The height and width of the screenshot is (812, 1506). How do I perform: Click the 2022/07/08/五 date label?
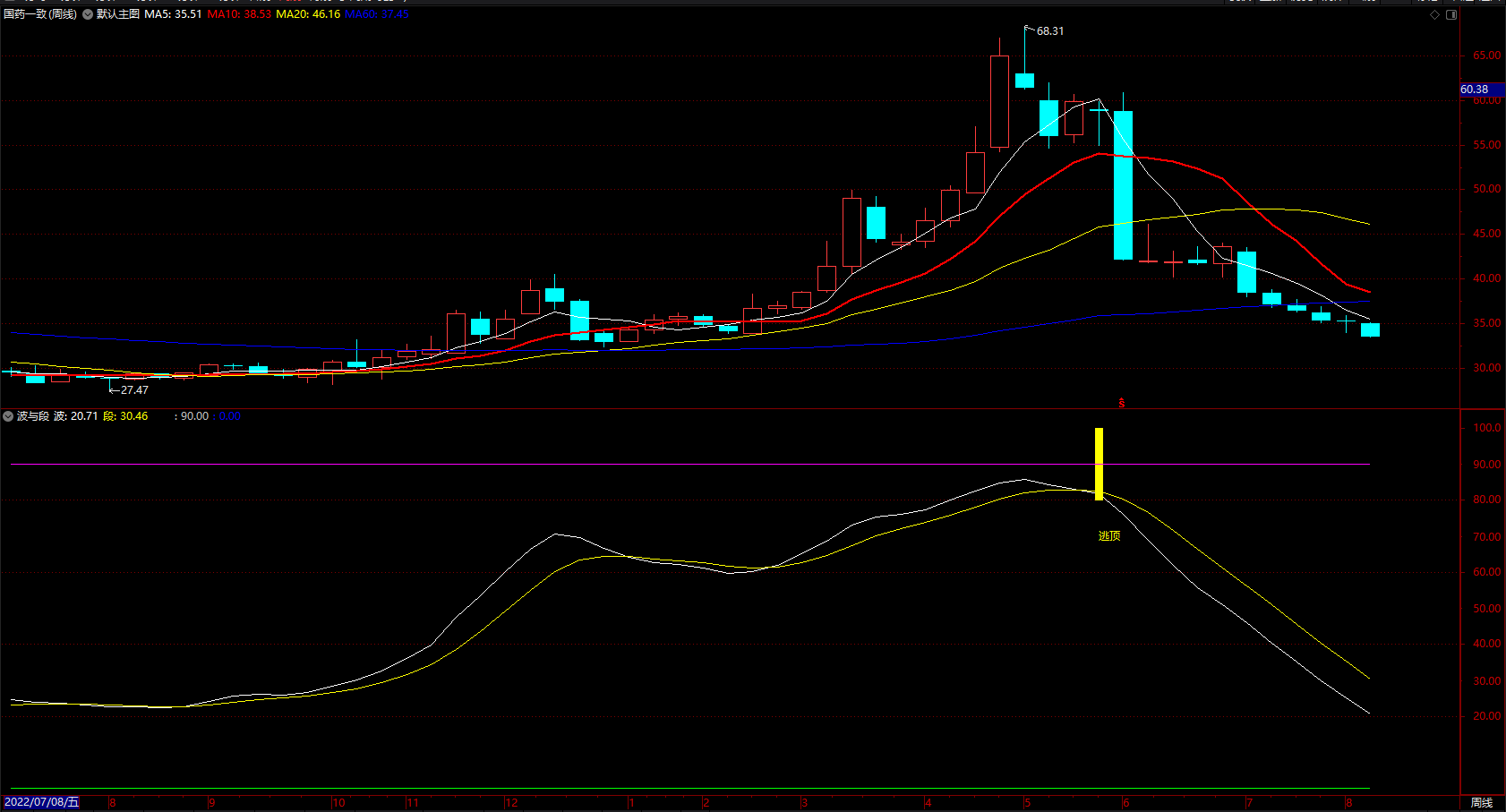point(42,802)
